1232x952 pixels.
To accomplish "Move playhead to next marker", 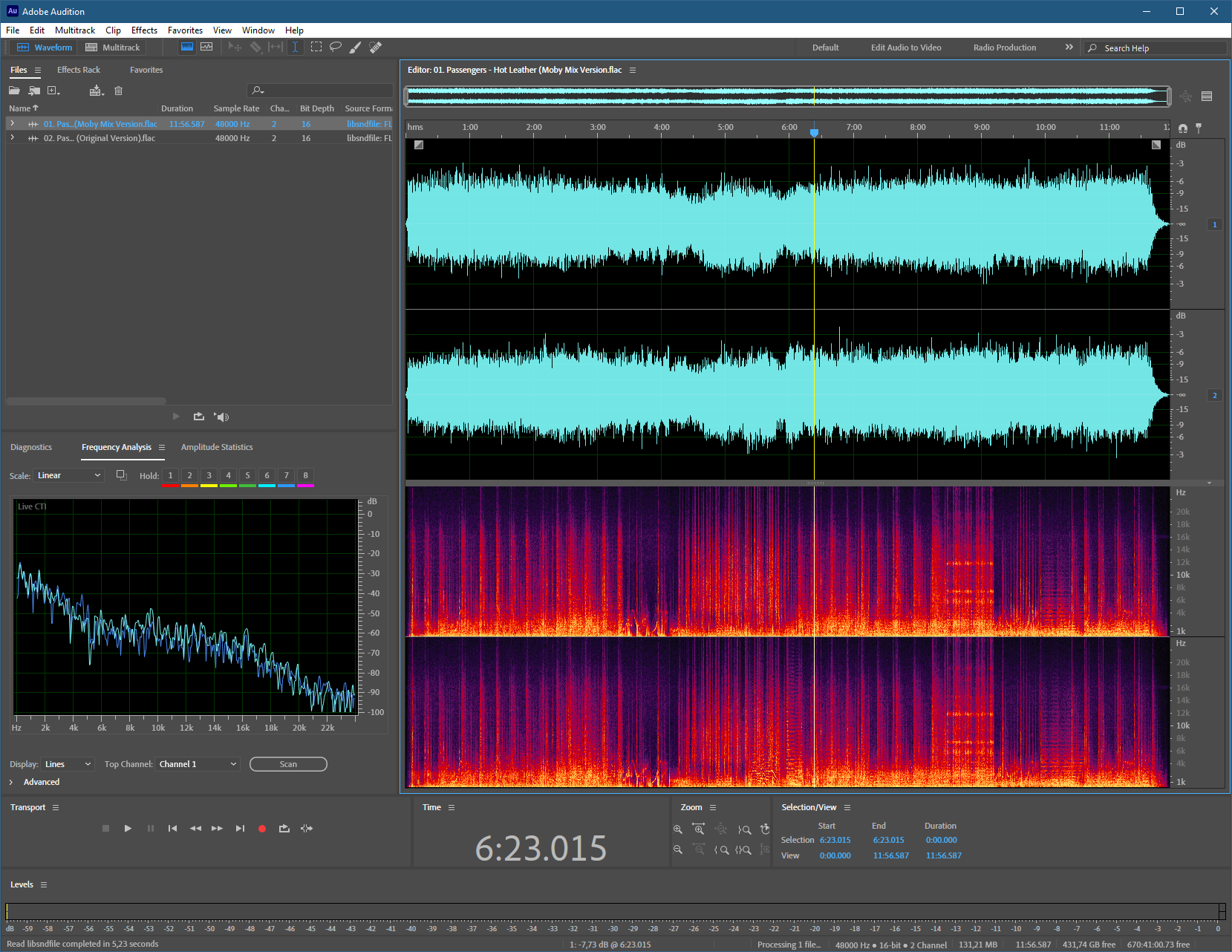I will click(x=240, y=829).
